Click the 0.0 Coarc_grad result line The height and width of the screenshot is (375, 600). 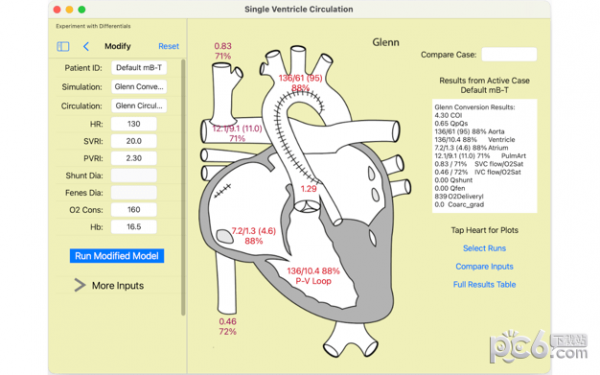(x=459, y=205)
